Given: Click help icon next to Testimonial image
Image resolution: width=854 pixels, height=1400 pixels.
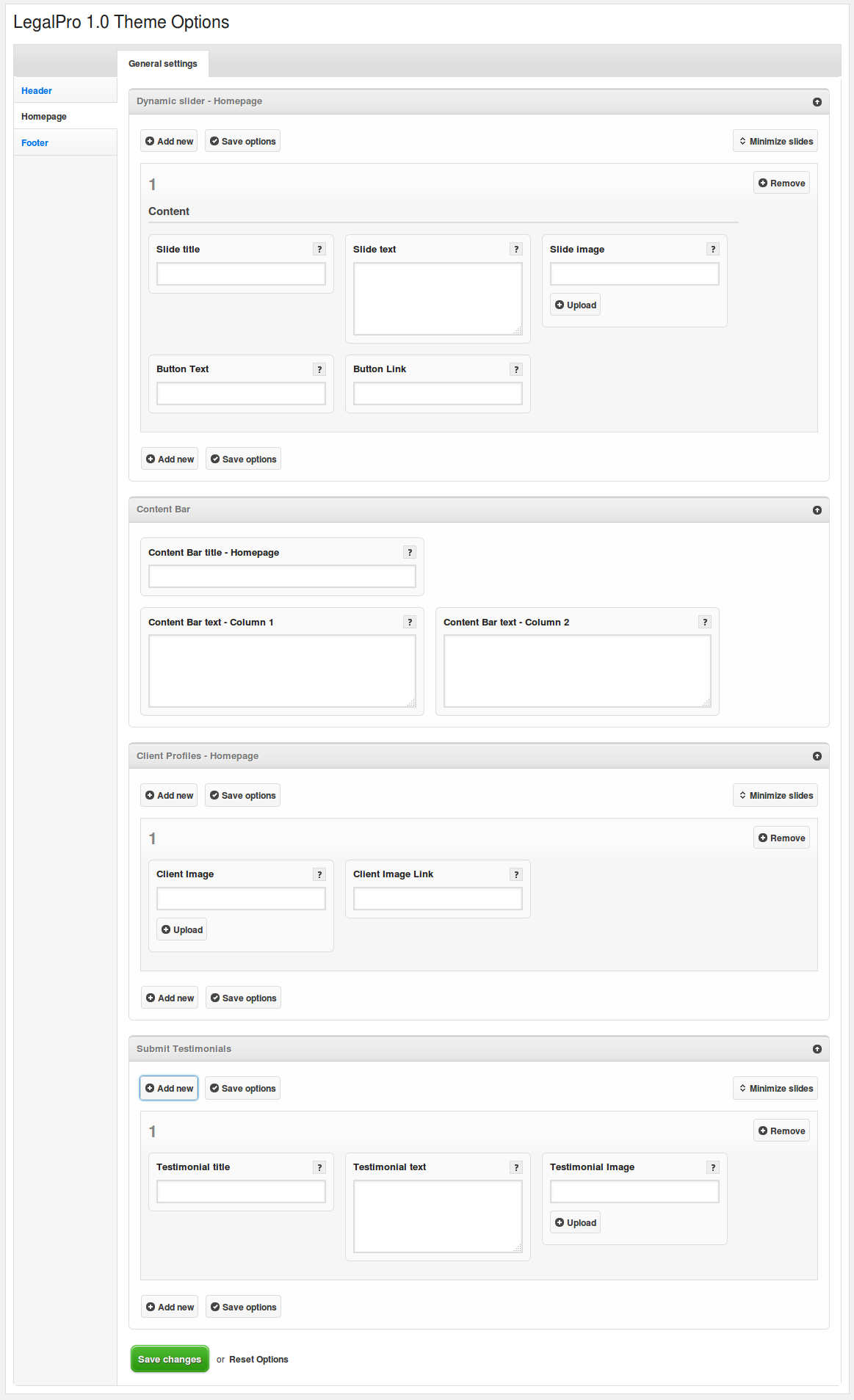Looking at the screenshot, I should (x=713, y=1167).
